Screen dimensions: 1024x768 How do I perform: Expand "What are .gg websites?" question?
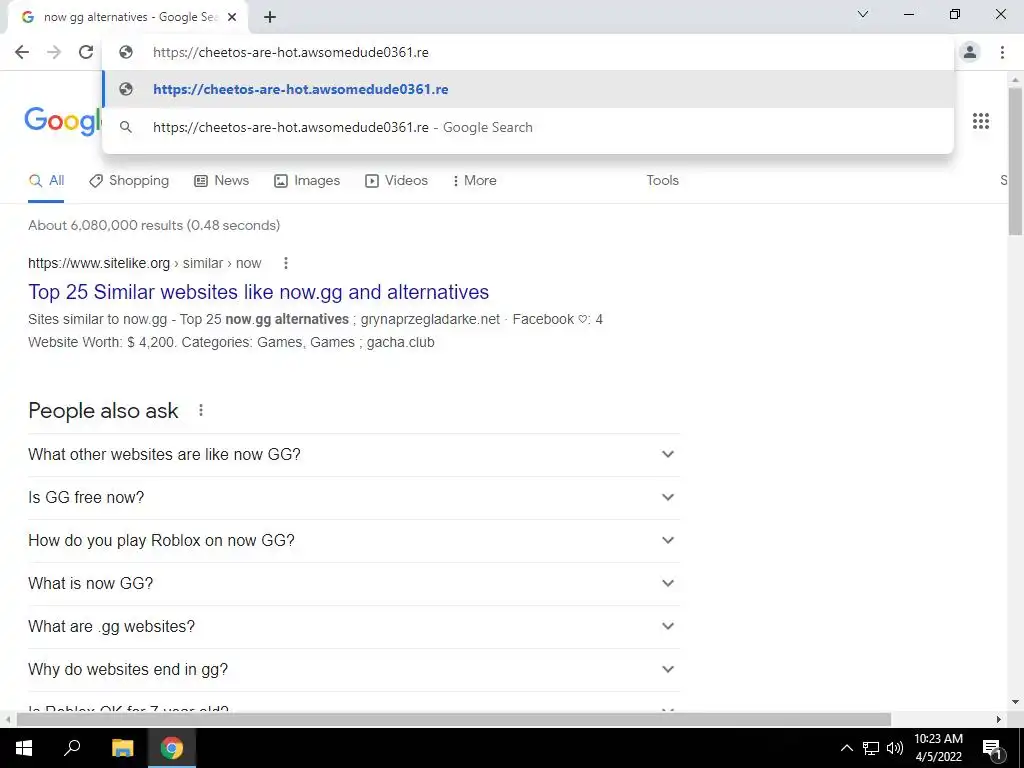tap(354, 626)
